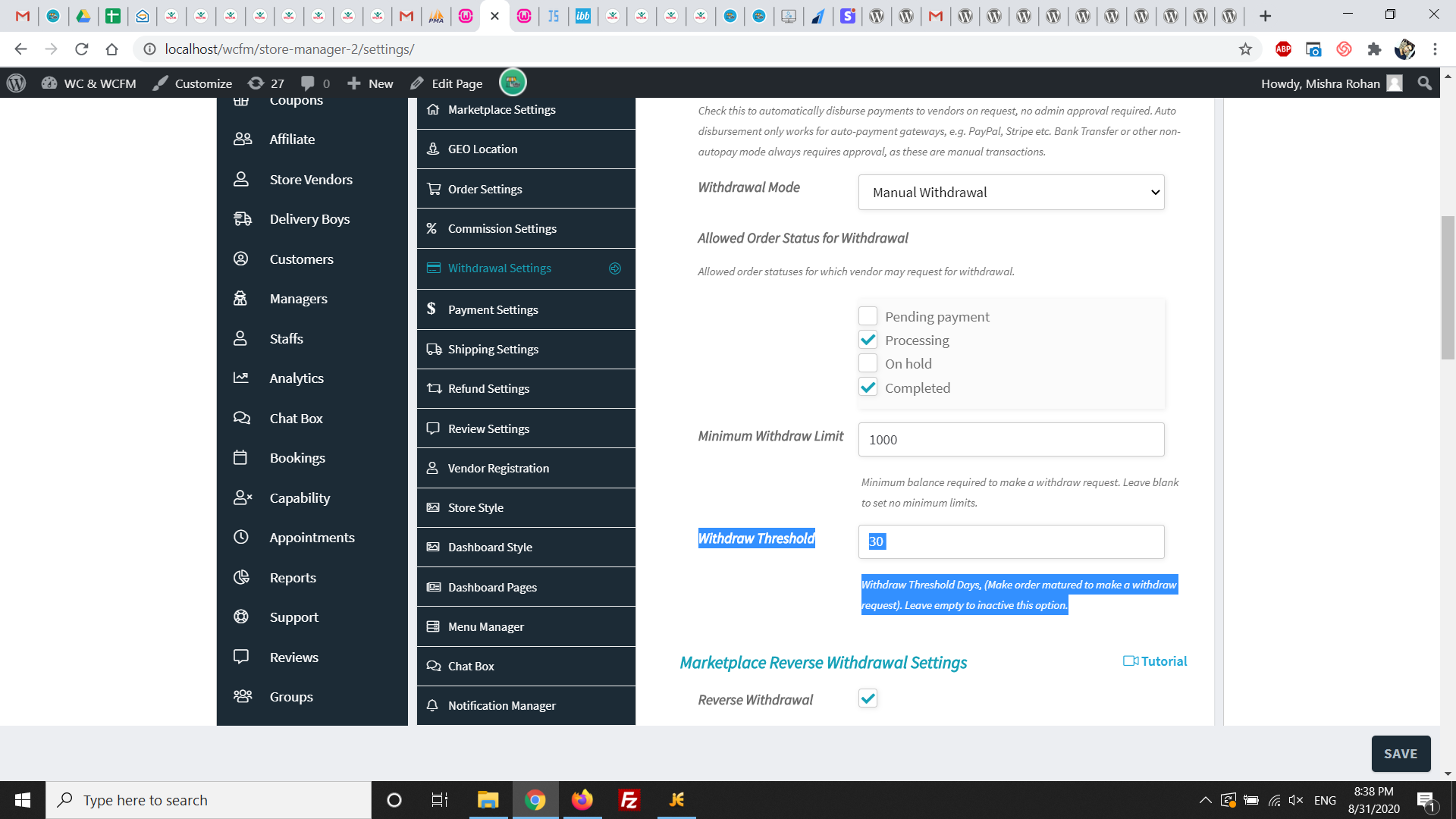Screen dimensions: 1456x819
Task: Click the Dashboard Style image icon
Action: pyautogui.click(x=433, y=547)
